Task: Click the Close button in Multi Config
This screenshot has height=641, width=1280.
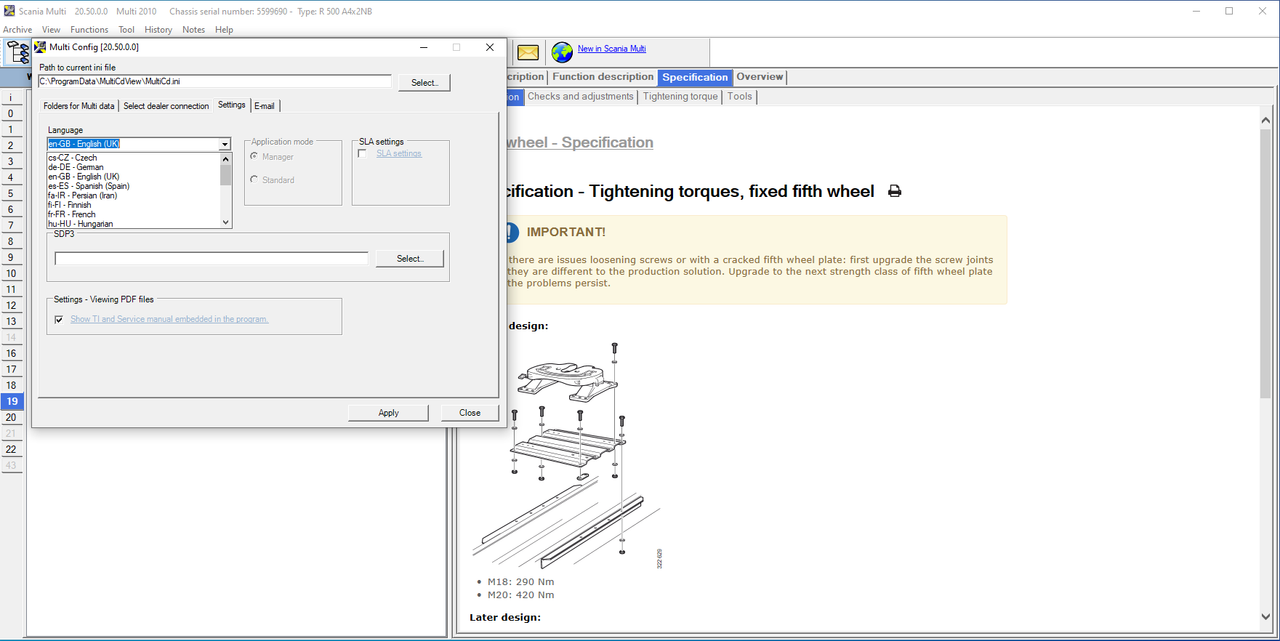Action: point(470,412)
